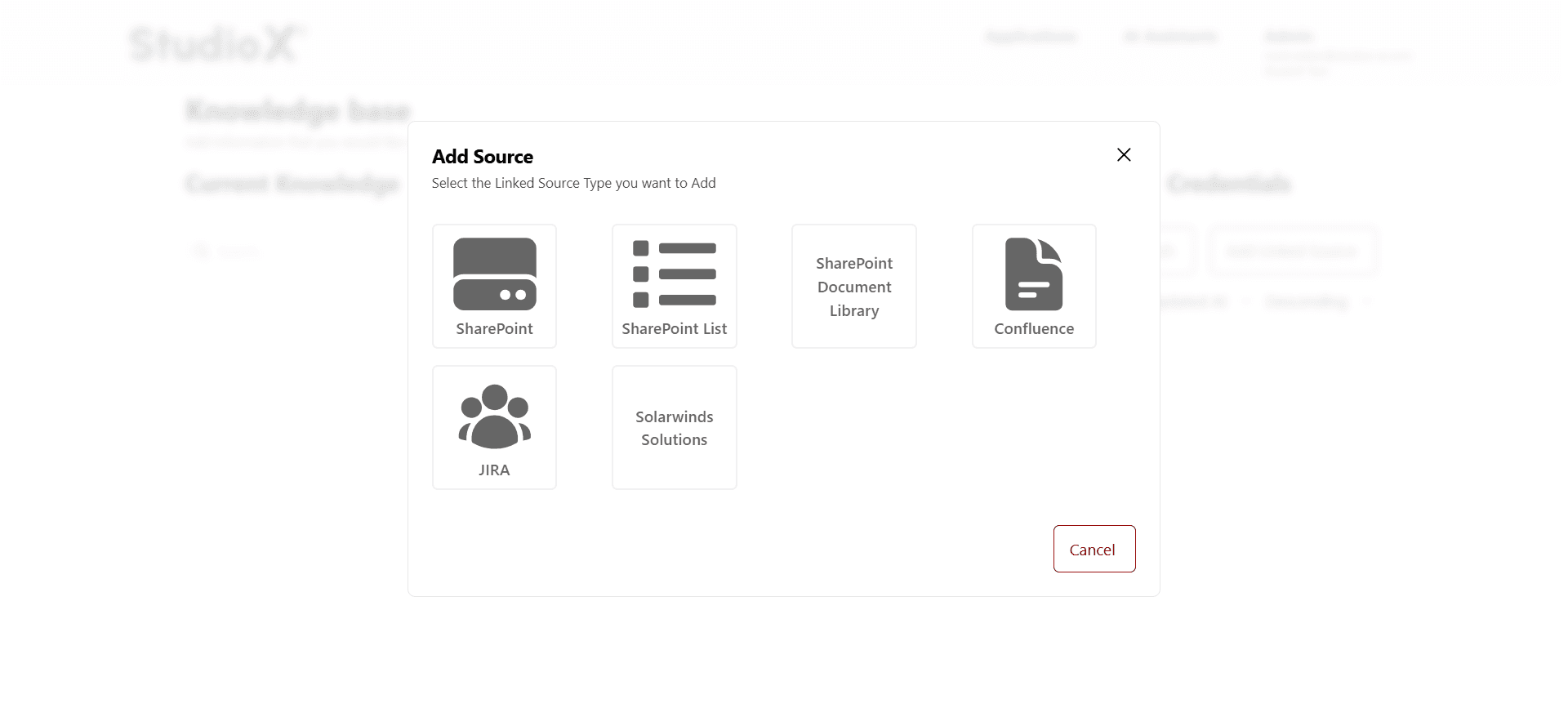Choose the SharePoint List icon
1568x717 pixels.
coord(675,274)
